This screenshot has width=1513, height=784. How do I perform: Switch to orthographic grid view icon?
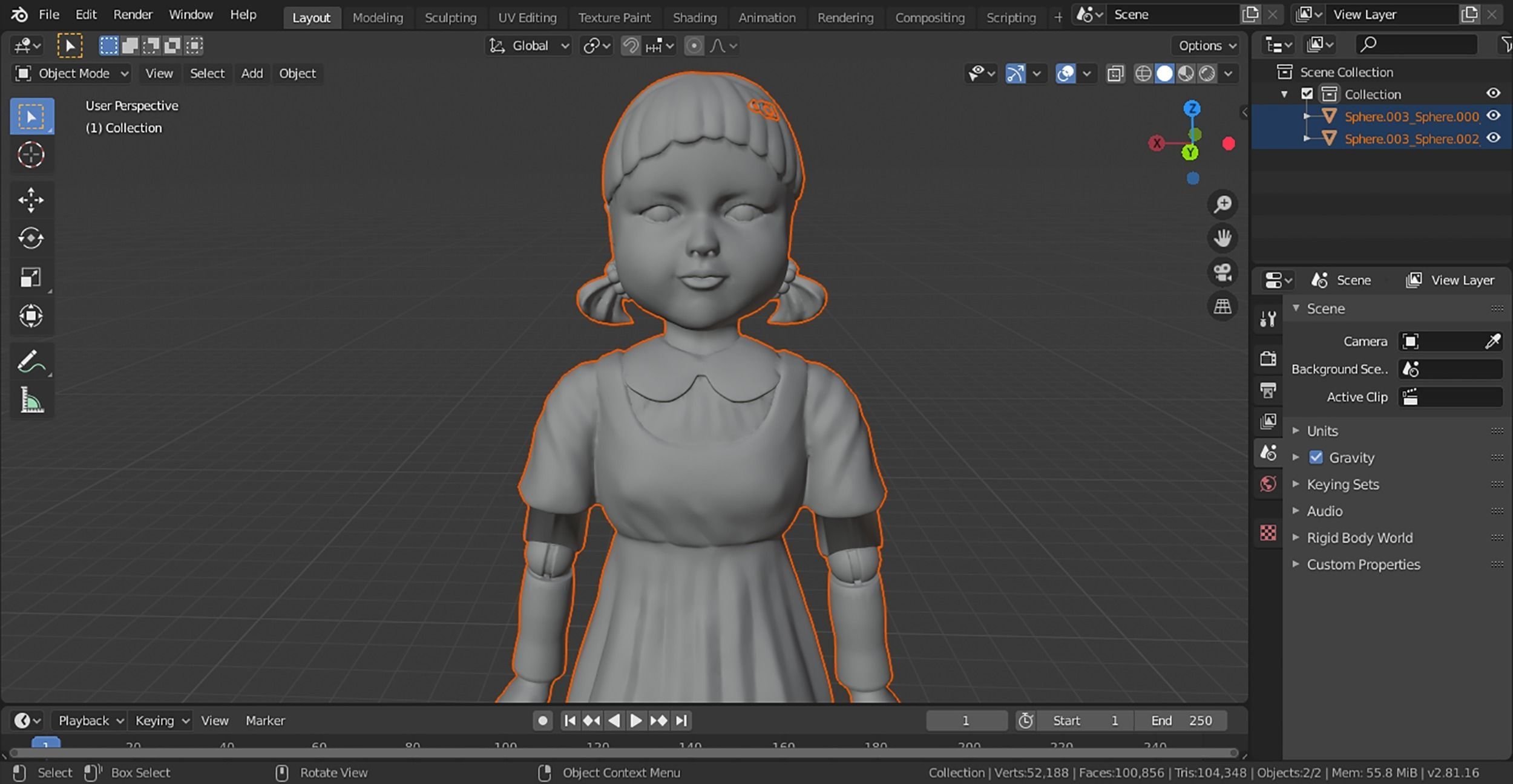pos(1222,306)
